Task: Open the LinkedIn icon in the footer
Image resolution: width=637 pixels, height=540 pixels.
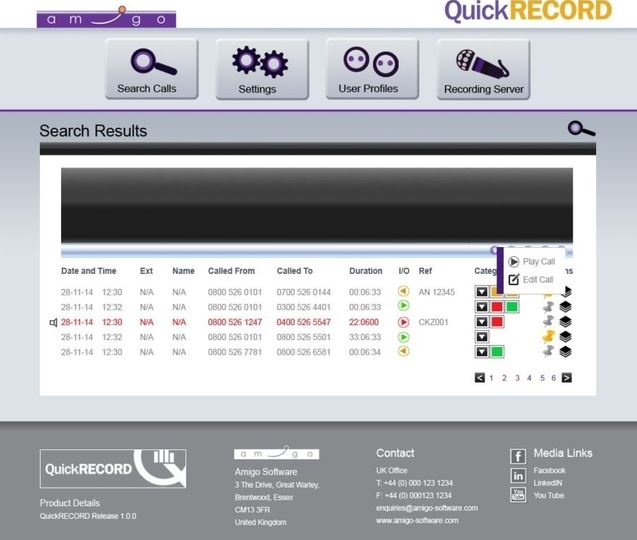Action: pyautogui.click(x=518, y=475)
